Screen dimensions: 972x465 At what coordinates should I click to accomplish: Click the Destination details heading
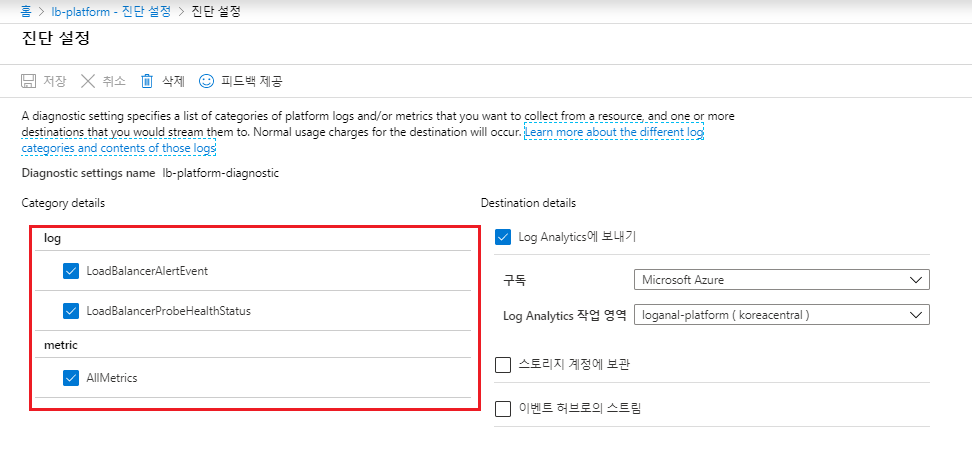[x=528, y=203]
